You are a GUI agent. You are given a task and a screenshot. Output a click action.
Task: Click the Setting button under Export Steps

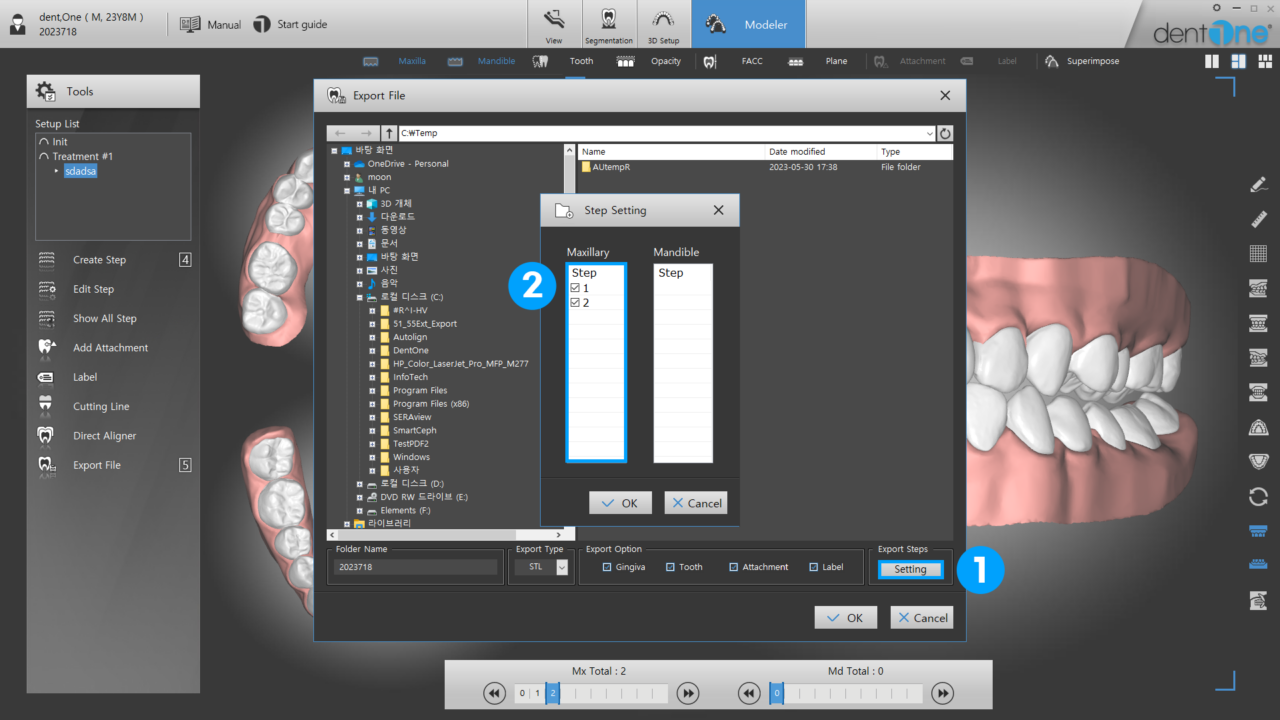point(909,568)
